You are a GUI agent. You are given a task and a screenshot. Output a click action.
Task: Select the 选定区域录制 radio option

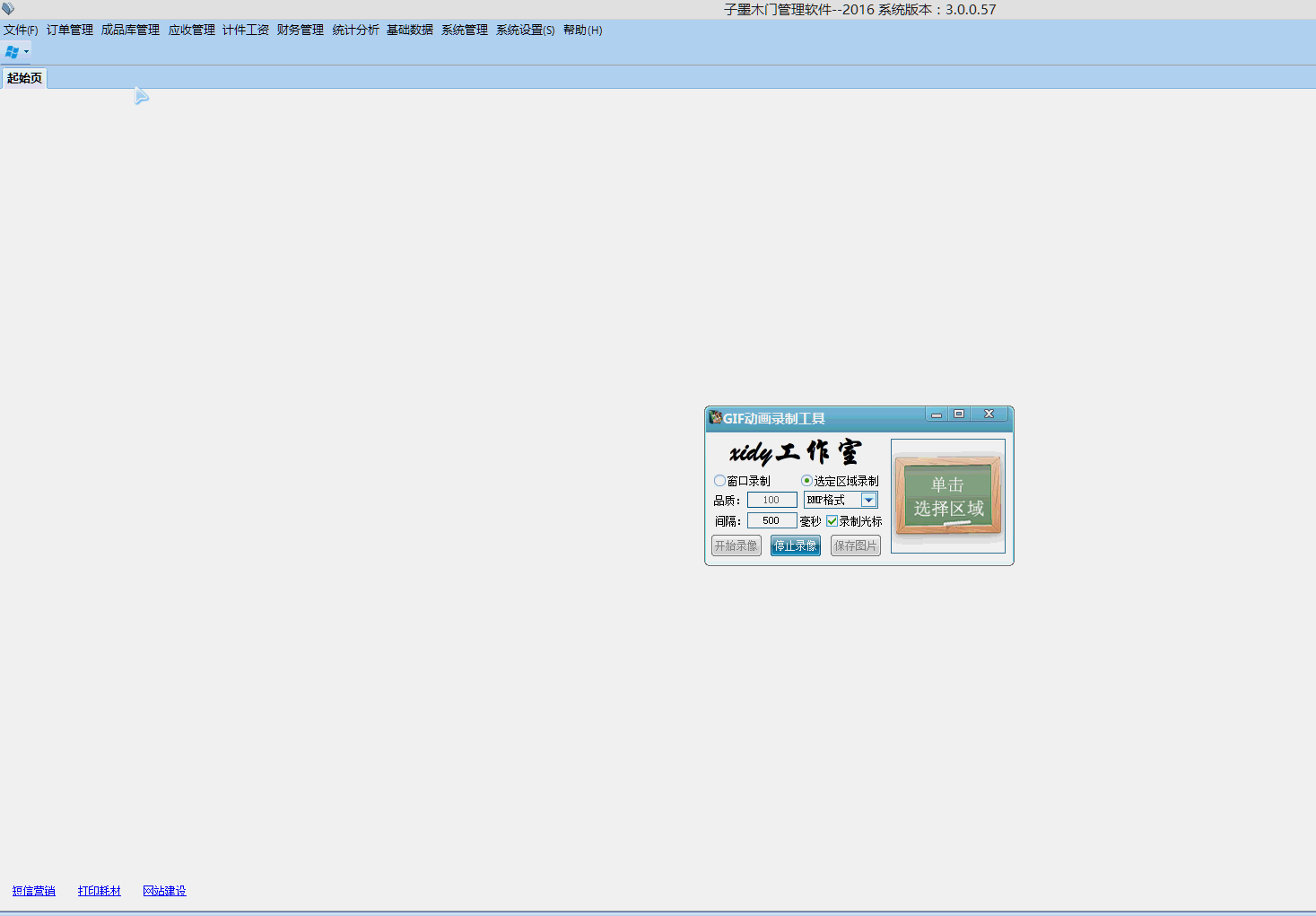tap(807, 481)
